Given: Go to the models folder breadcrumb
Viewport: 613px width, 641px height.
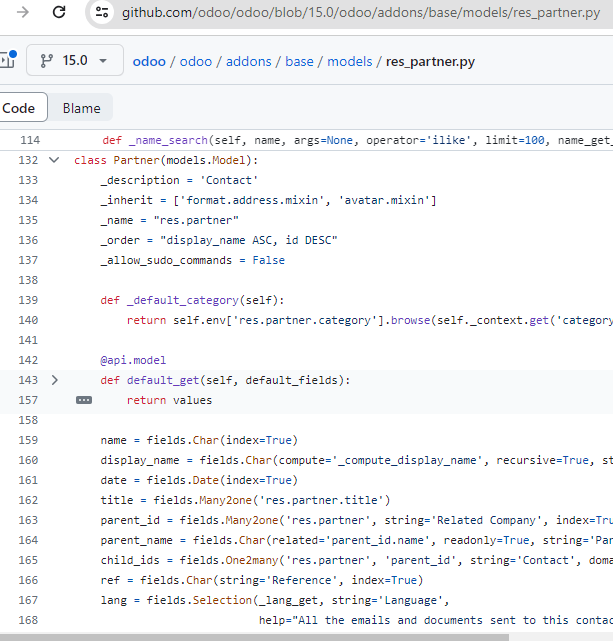Looking at the screenshot, I should 350,61.
